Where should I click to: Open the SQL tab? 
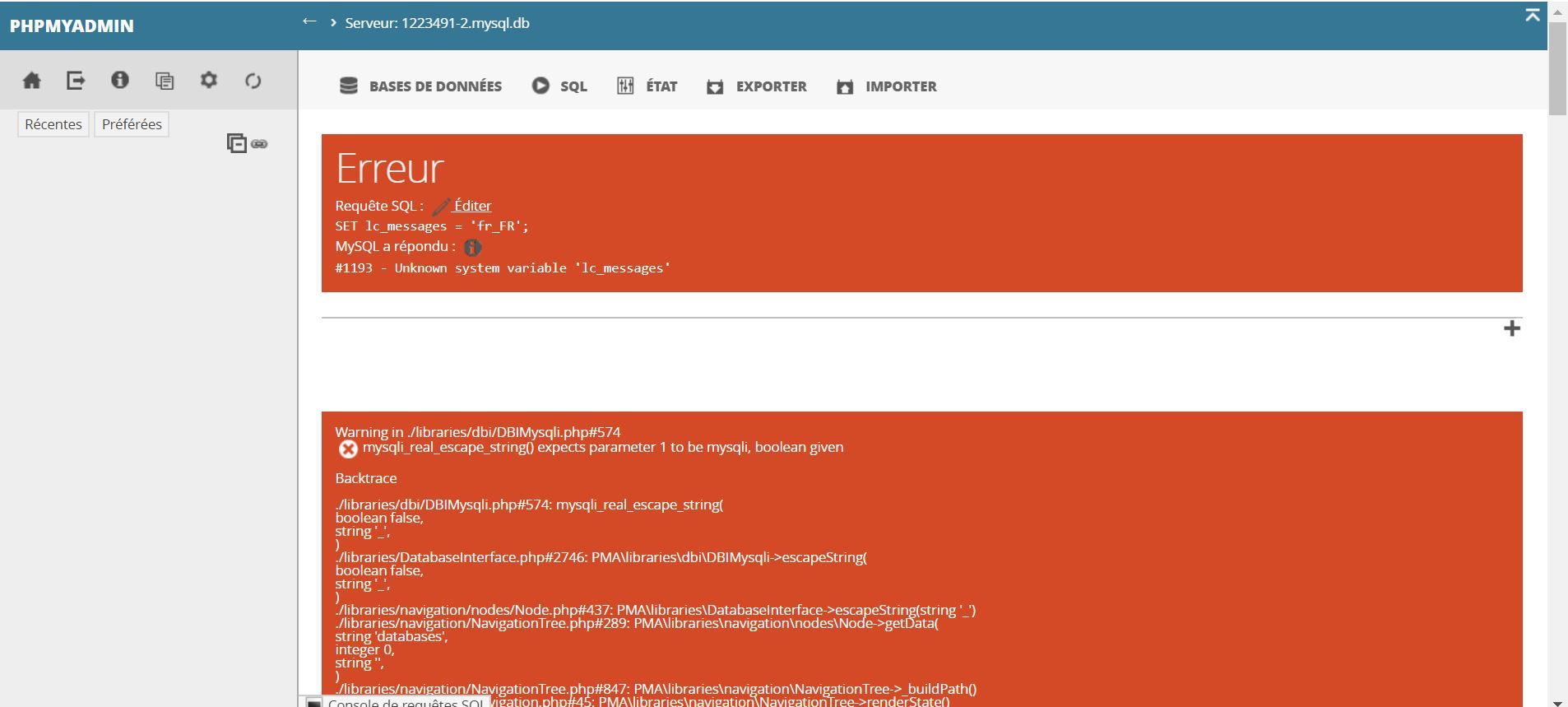pyautogui.click(x=559, y=86)
